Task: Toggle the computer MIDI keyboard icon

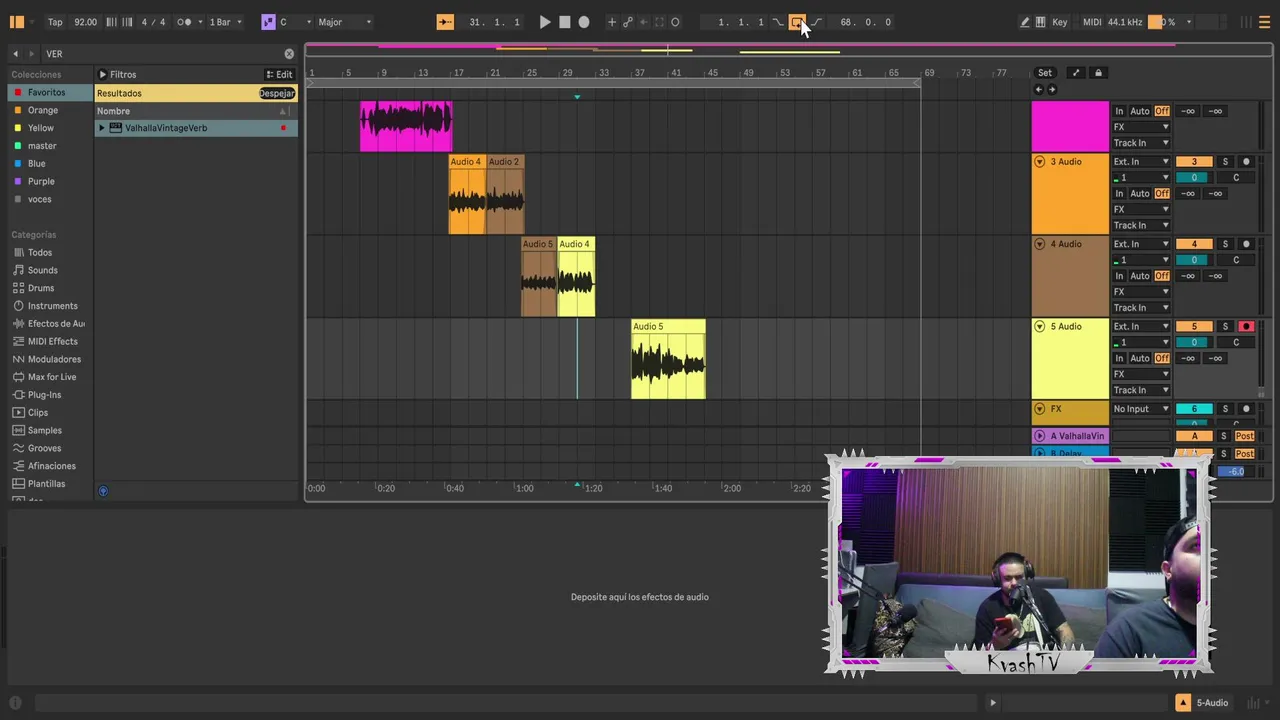Action: pos(1040,22)
